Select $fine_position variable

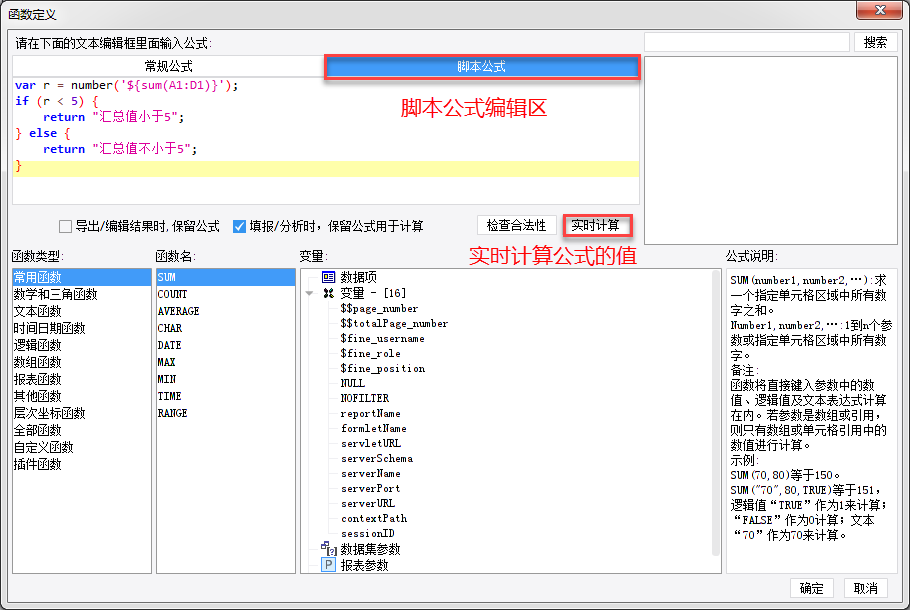383,369
